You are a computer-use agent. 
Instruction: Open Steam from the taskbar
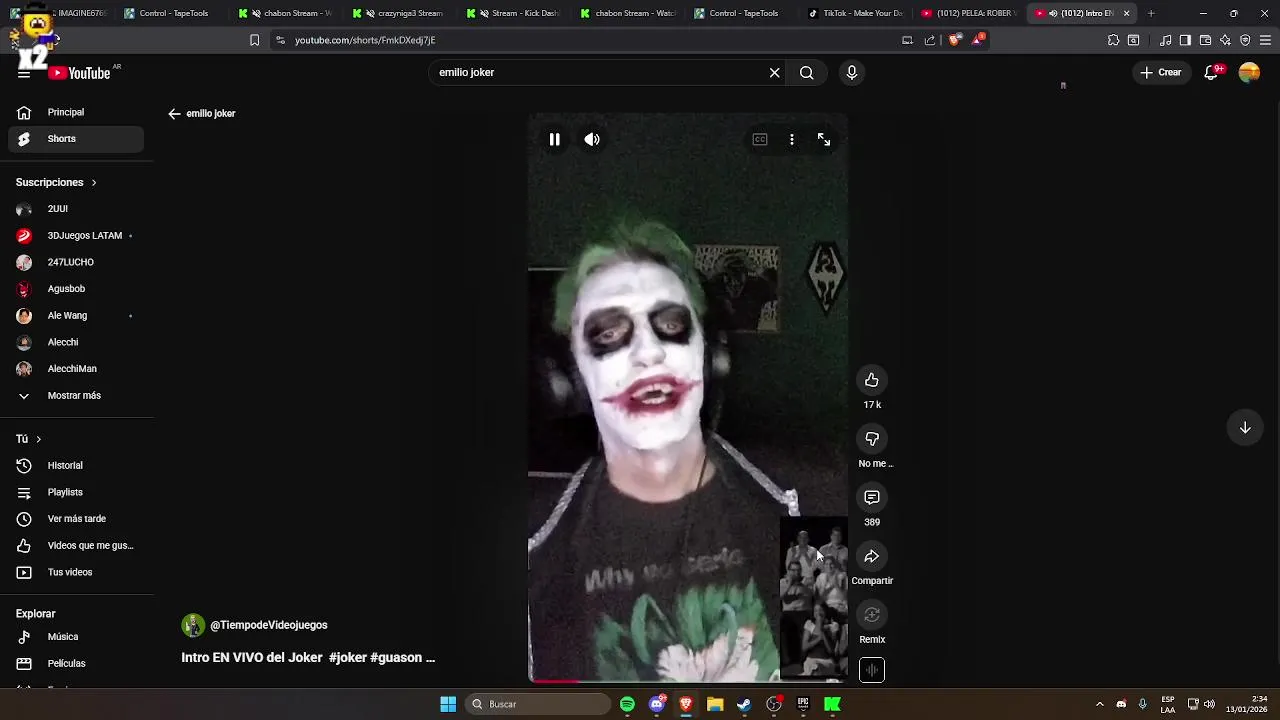[744, 704]
